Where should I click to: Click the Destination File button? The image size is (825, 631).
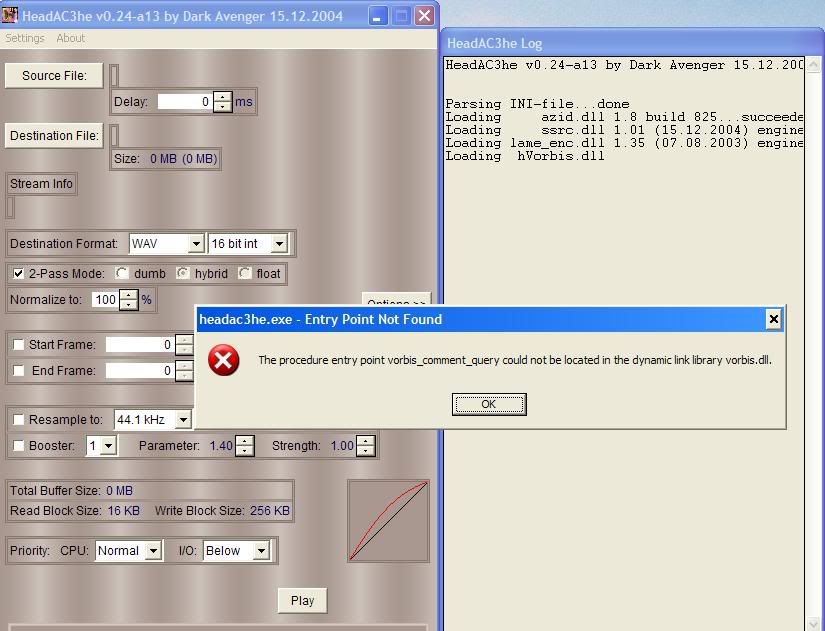[x=54, y=136]
